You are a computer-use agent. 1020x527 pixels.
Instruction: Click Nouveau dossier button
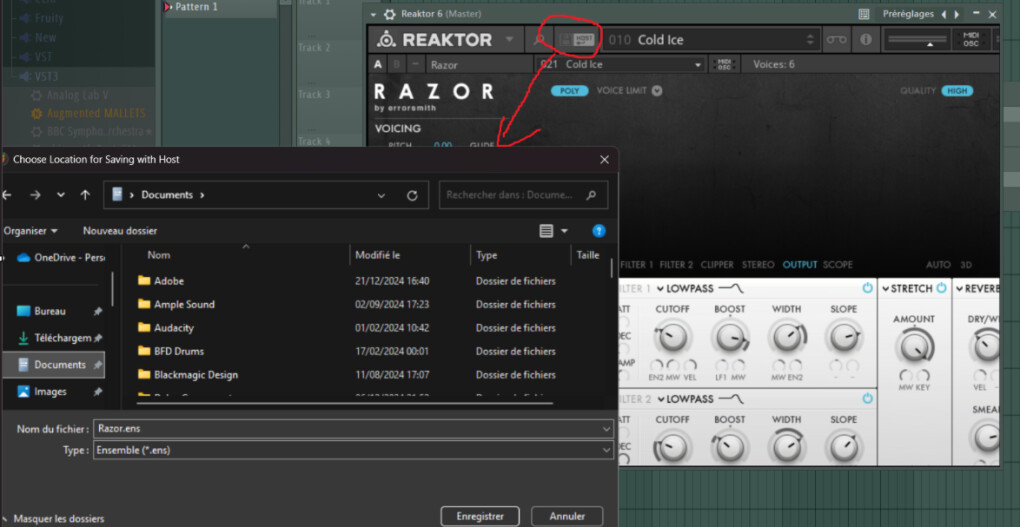point(120,231)
